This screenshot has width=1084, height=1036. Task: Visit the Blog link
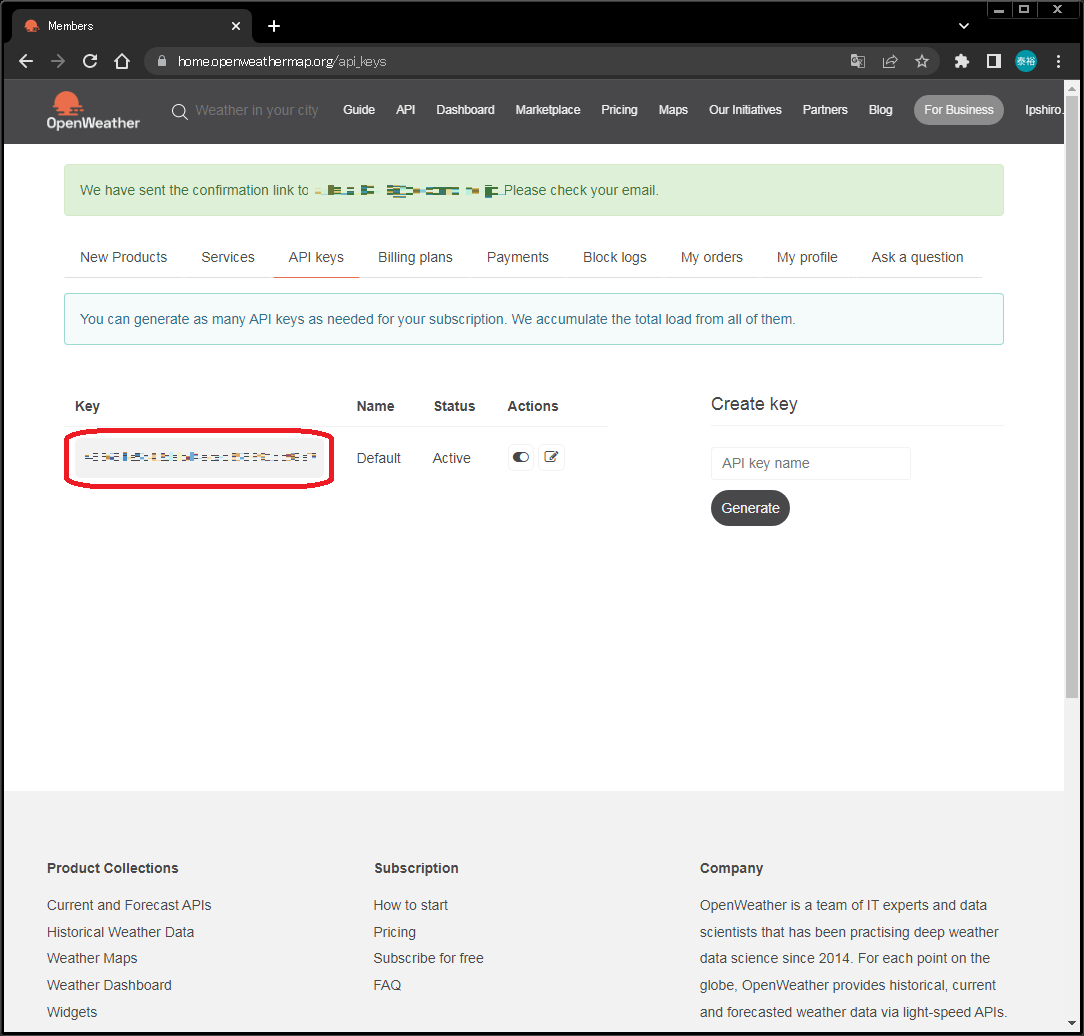coord(880,110)
